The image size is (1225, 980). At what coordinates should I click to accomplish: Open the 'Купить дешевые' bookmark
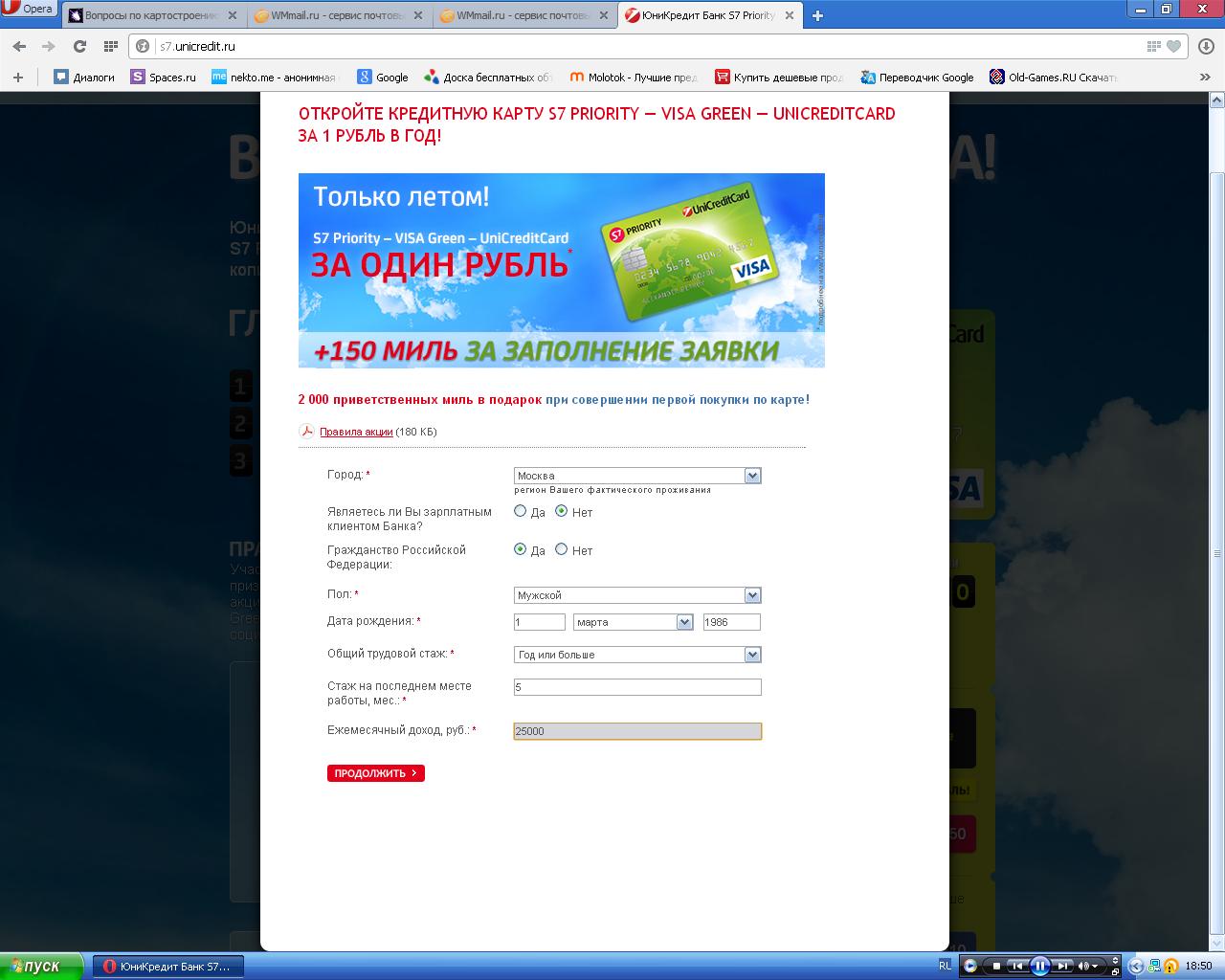(779, 78)
